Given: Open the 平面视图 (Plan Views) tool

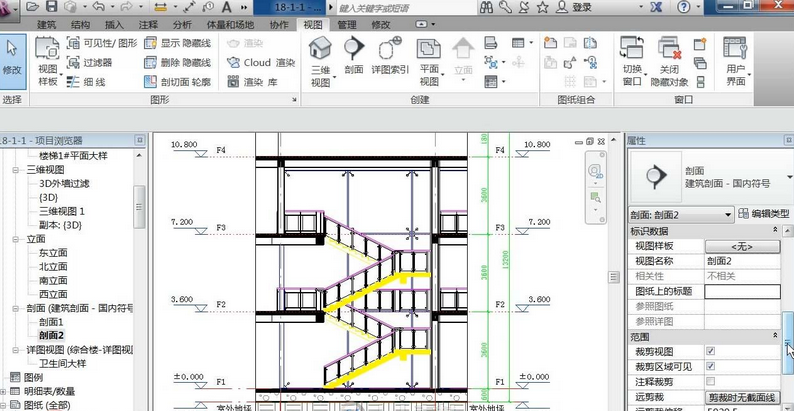Looking at the screenshot, I should pos(429,58).
